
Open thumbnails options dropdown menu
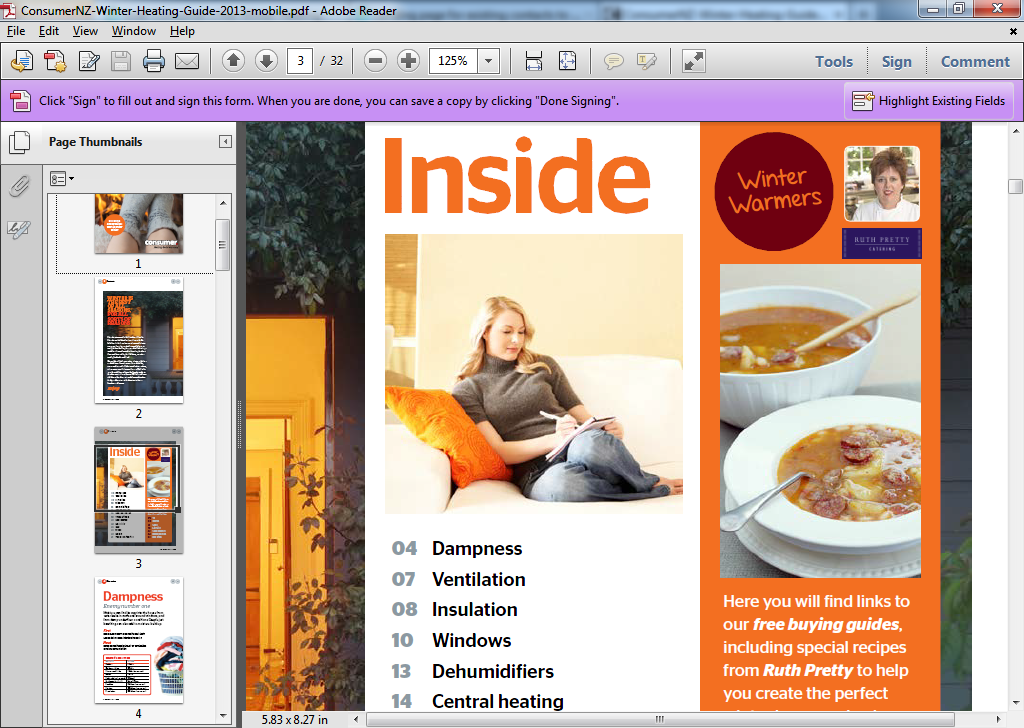(x=62, y=178)
